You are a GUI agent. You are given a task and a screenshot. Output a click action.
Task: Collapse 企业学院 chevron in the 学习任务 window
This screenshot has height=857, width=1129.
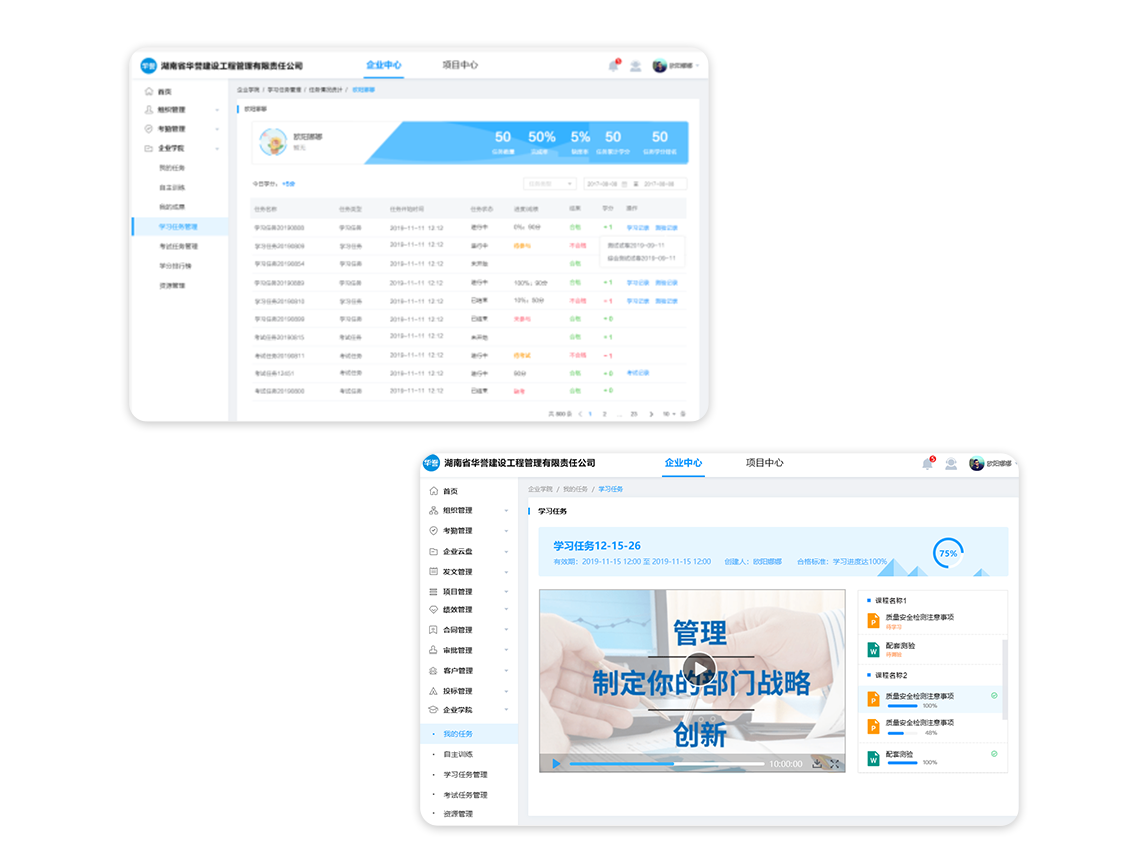506,710
